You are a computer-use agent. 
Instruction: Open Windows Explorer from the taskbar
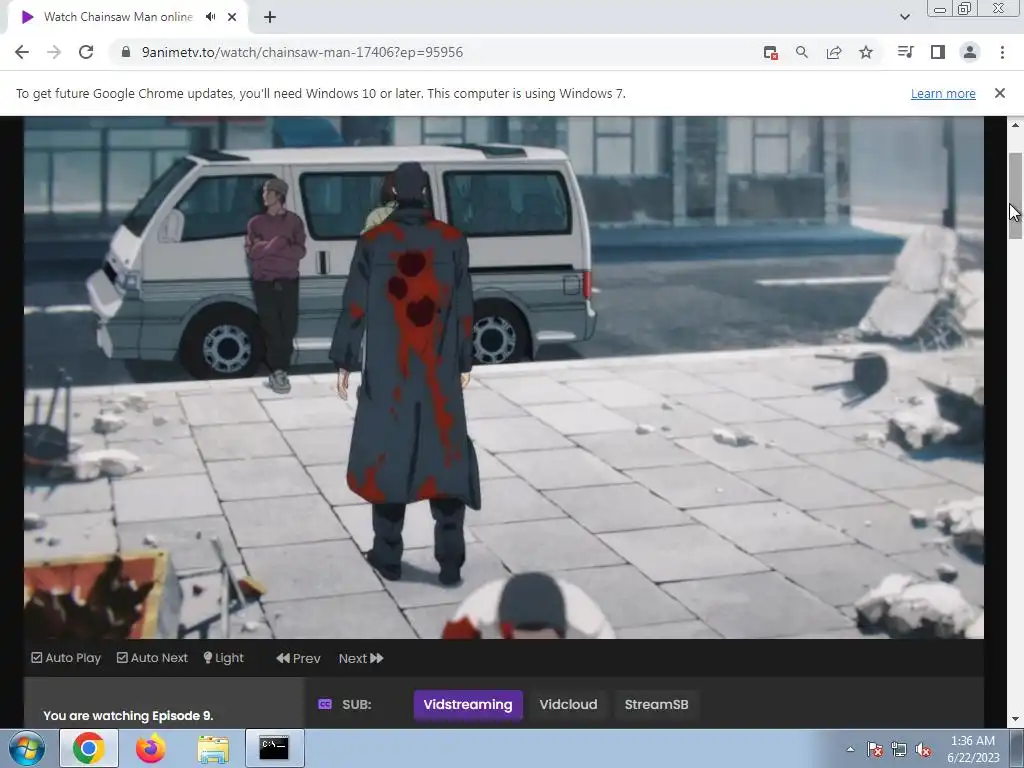213,748
